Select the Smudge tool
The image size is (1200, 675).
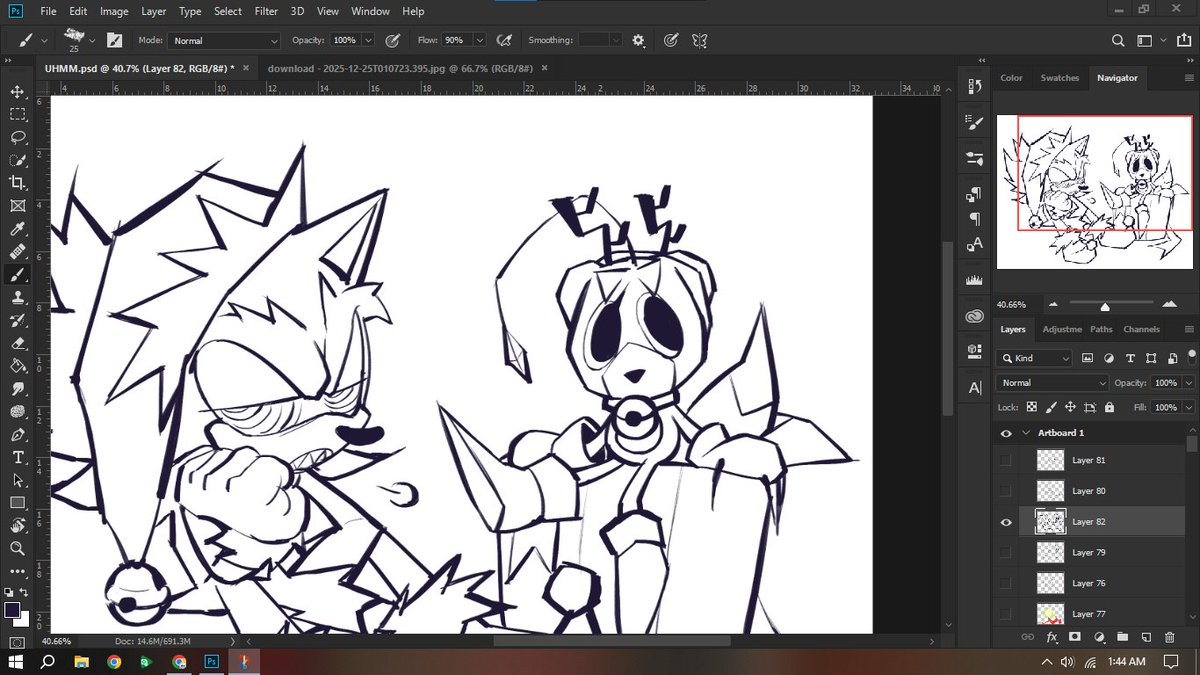pos(17,389)
